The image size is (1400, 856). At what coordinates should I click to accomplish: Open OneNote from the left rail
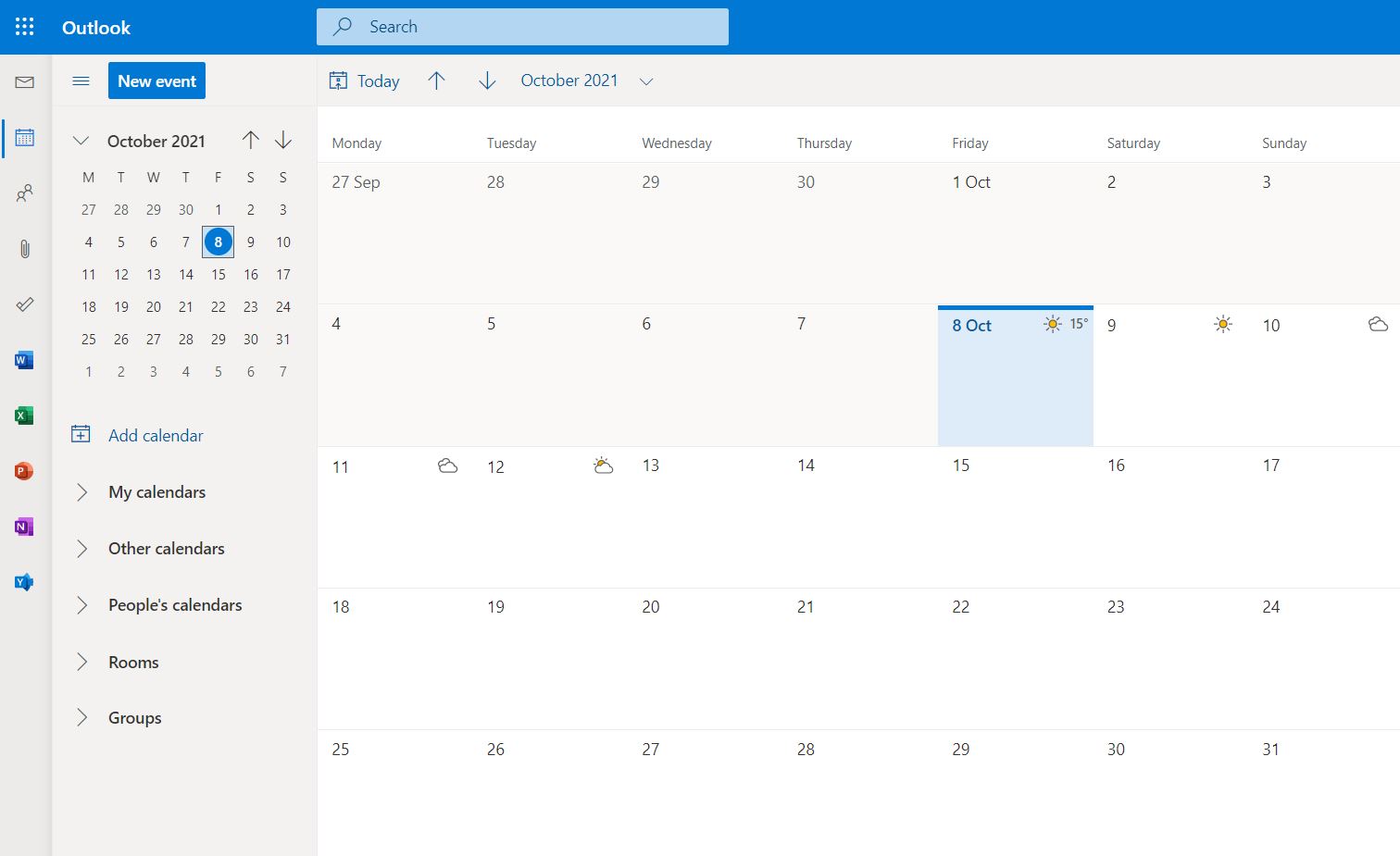point(24,526)
